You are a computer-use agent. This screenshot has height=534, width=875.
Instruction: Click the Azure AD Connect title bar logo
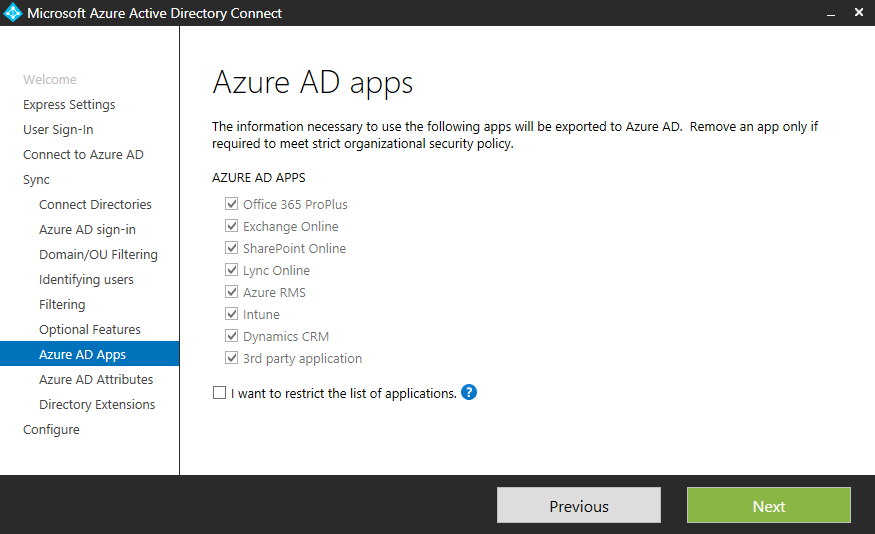click(x=13, y=14)
